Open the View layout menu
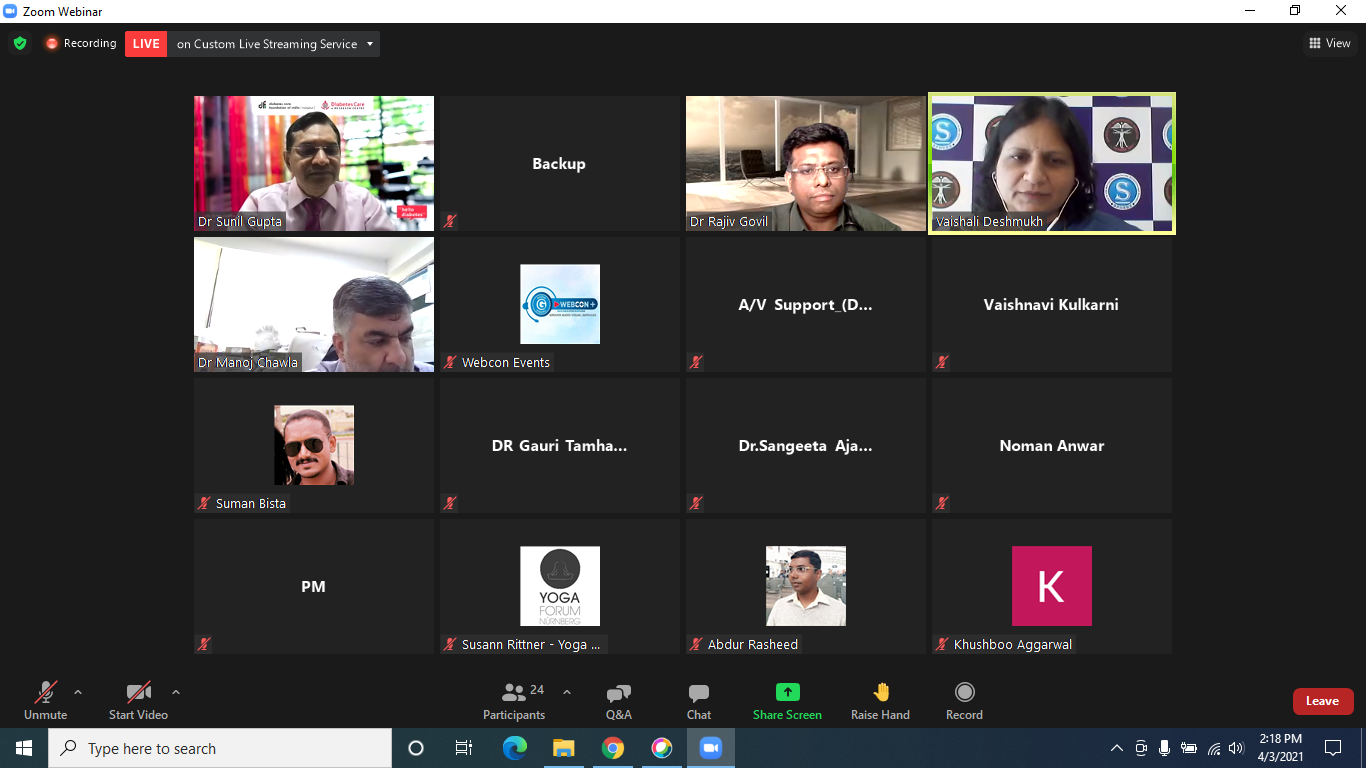The width and height of the screenshot is (1366, 768). tap(1329, 43)
